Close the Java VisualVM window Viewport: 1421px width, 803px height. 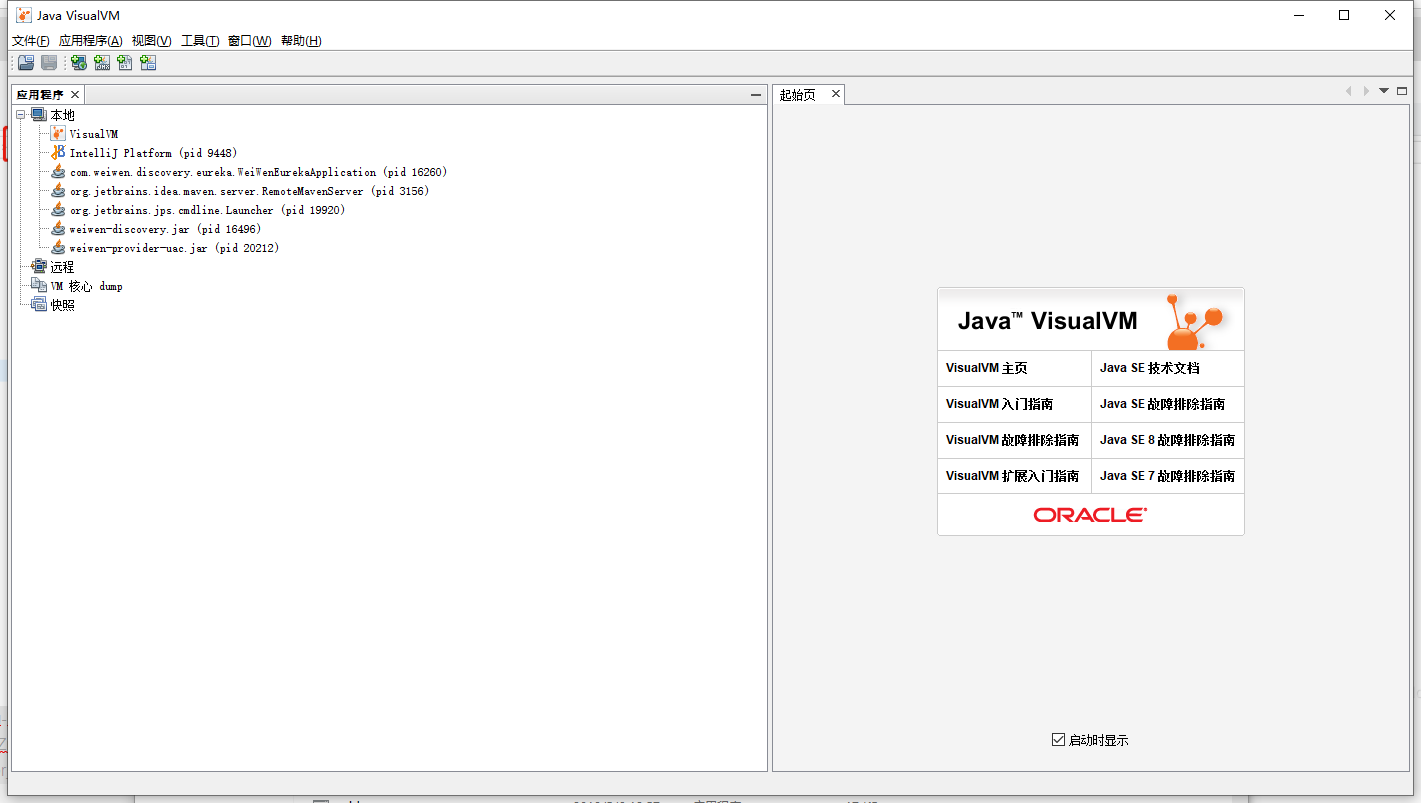(x=1390, y=15)
